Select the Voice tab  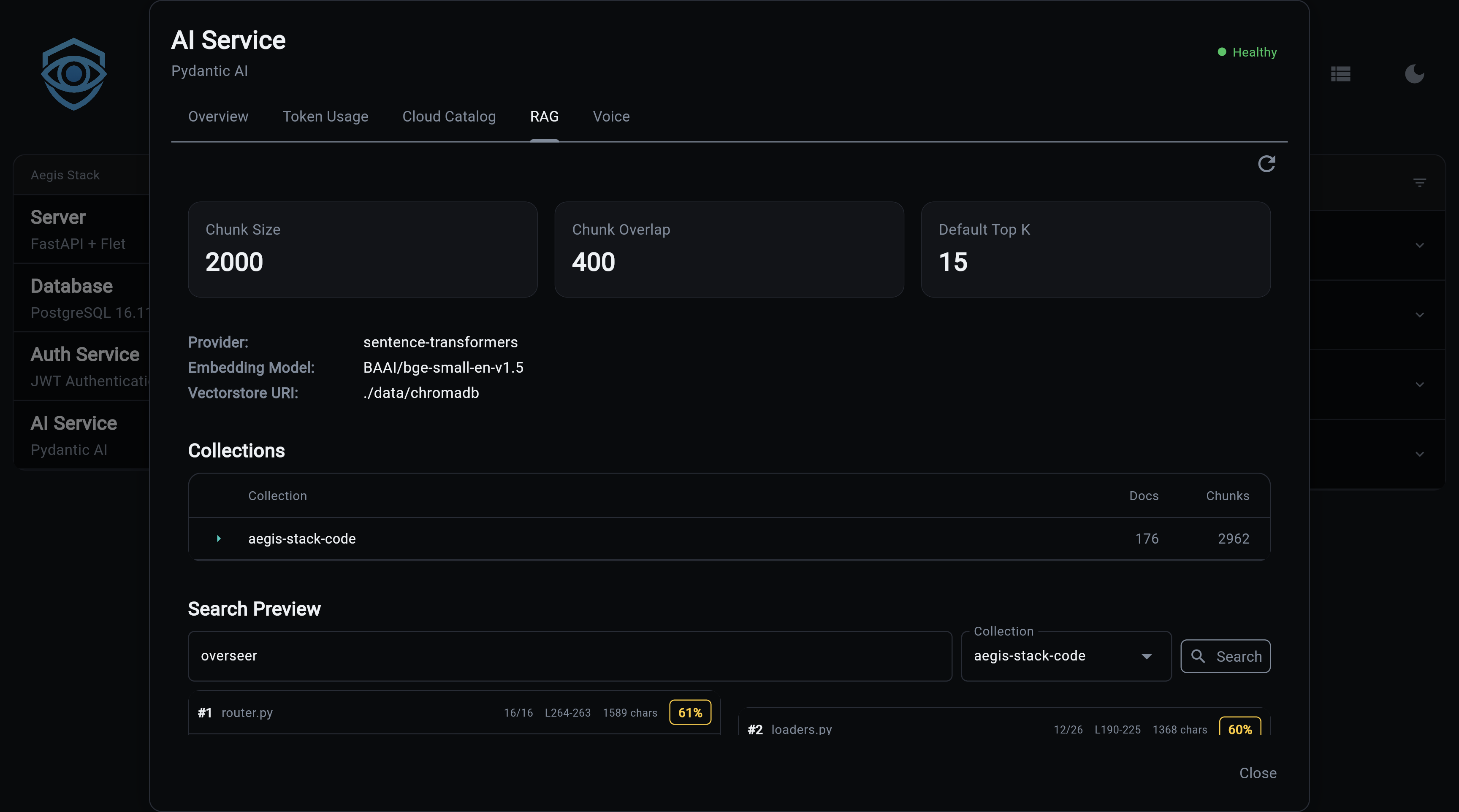[610, 116]
